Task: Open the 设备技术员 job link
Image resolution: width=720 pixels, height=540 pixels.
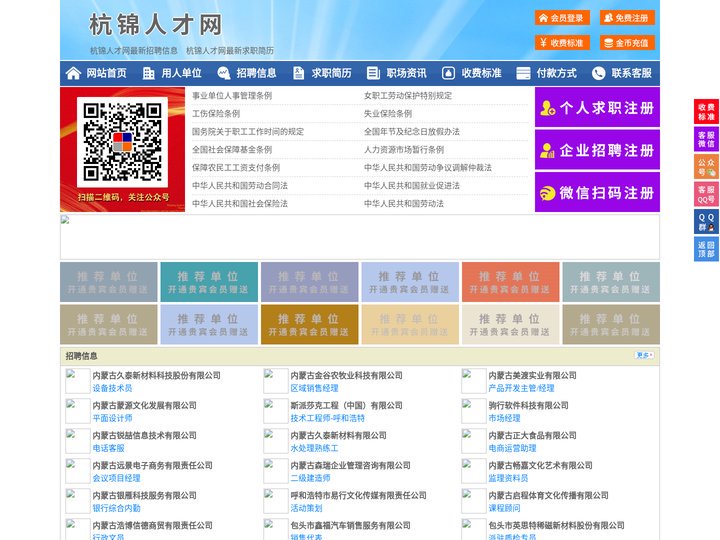Action: (112, 388)
